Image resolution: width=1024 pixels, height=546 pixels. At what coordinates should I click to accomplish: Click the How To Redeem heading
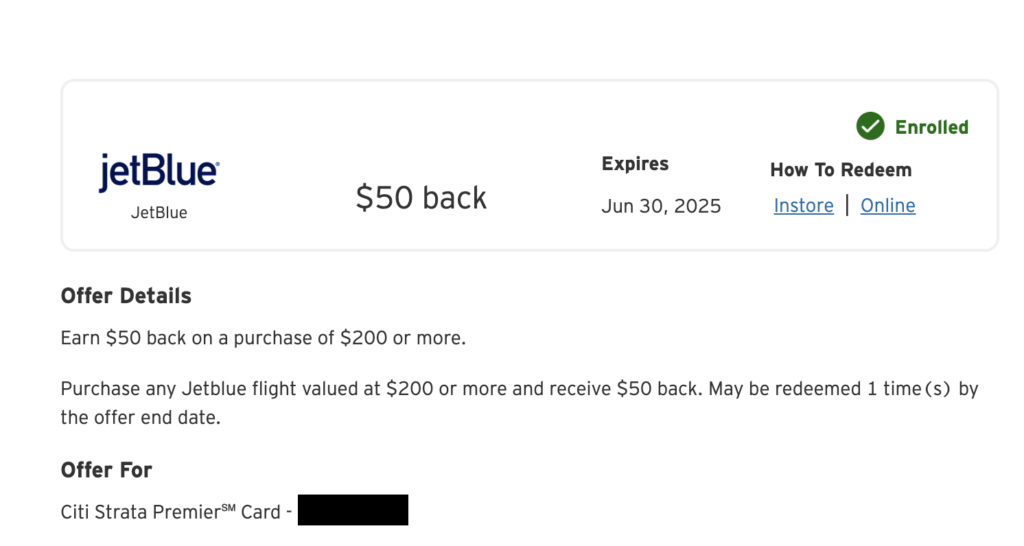(x=840, y=170)
